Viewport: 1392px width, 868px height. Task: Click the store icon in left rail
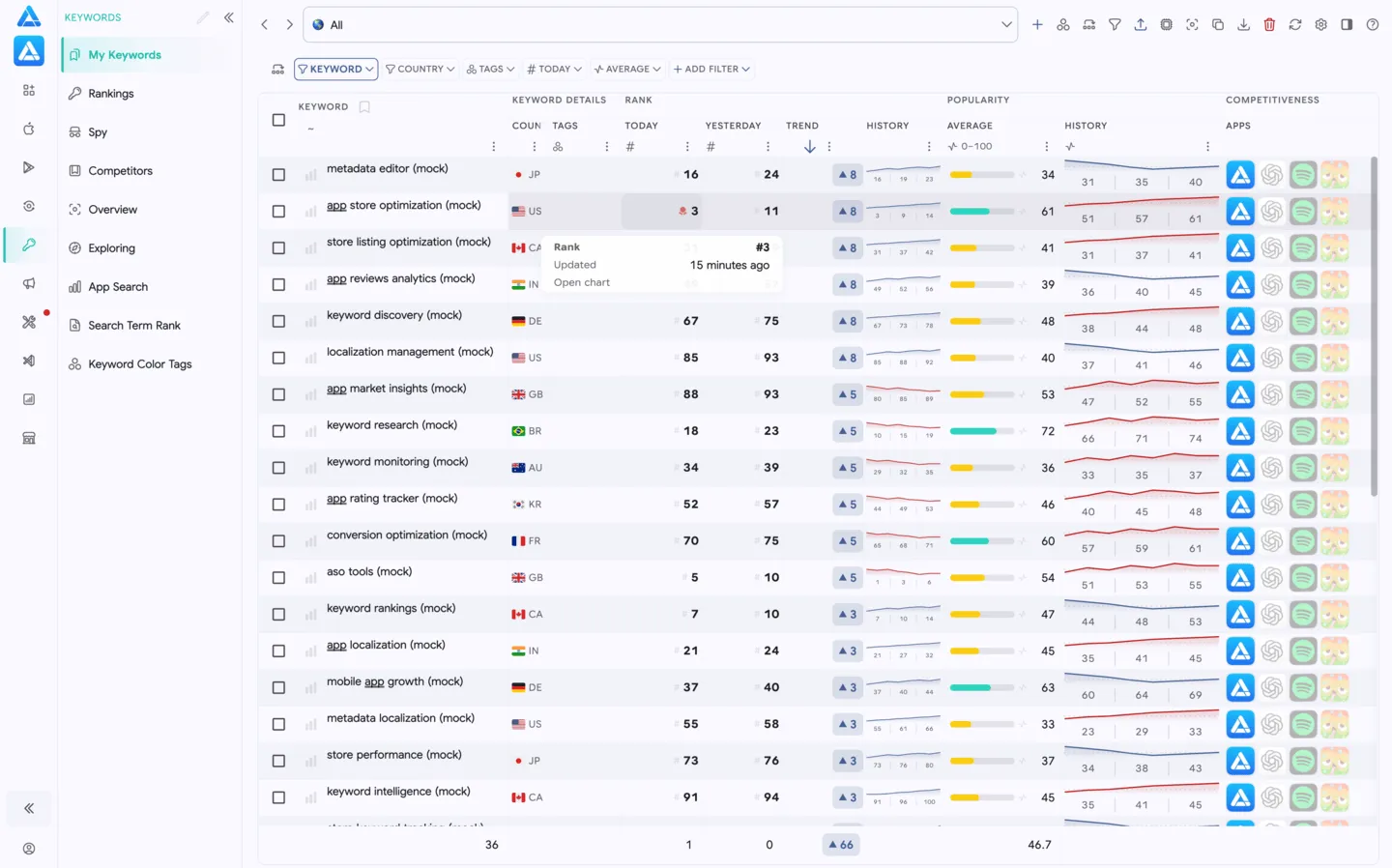[x=29, y=438]
